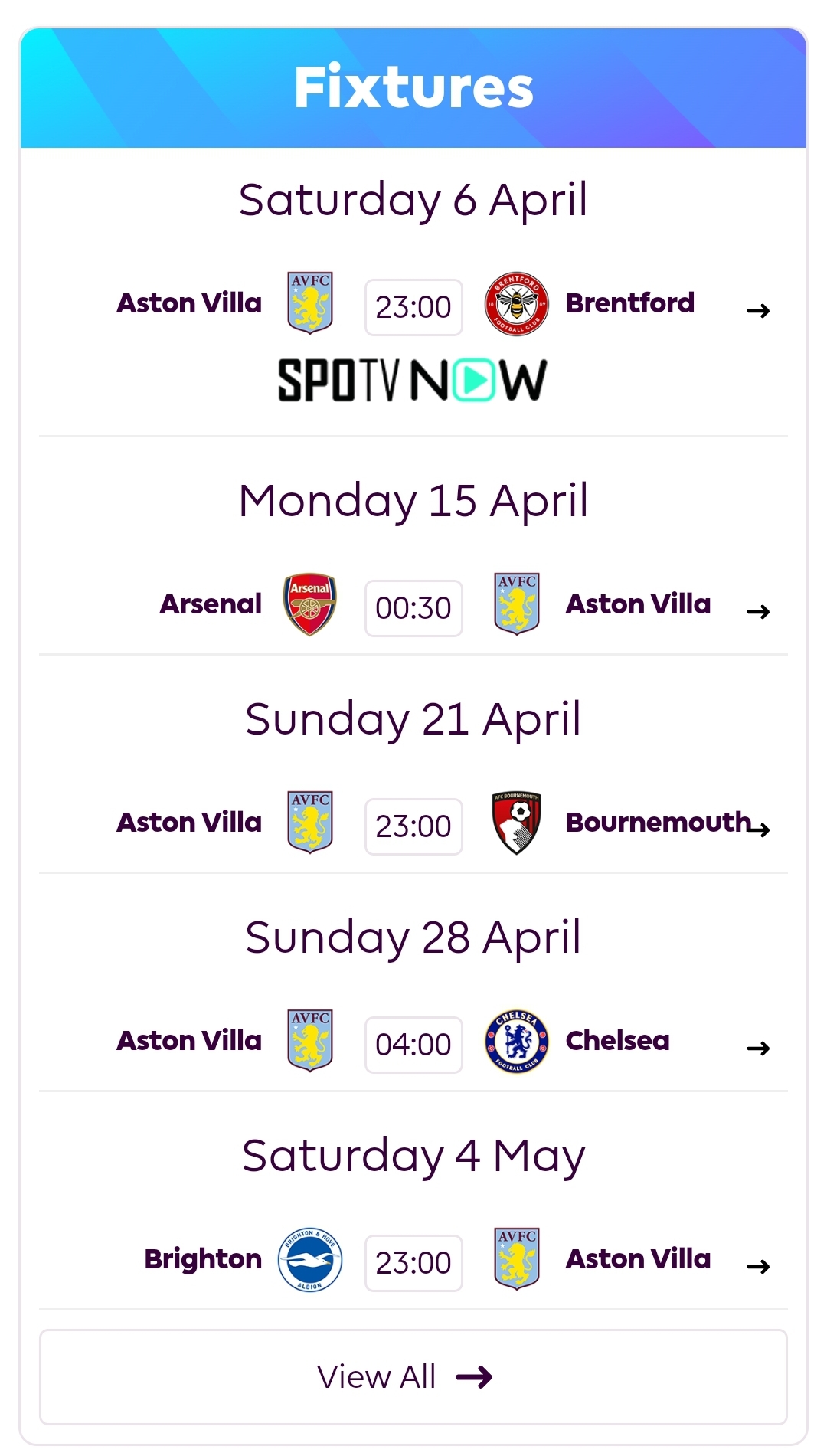Open Brighton vs Aston Villa fixture arrow
The width and height of the screenshot is (827, 1456).
[758, 1266]
